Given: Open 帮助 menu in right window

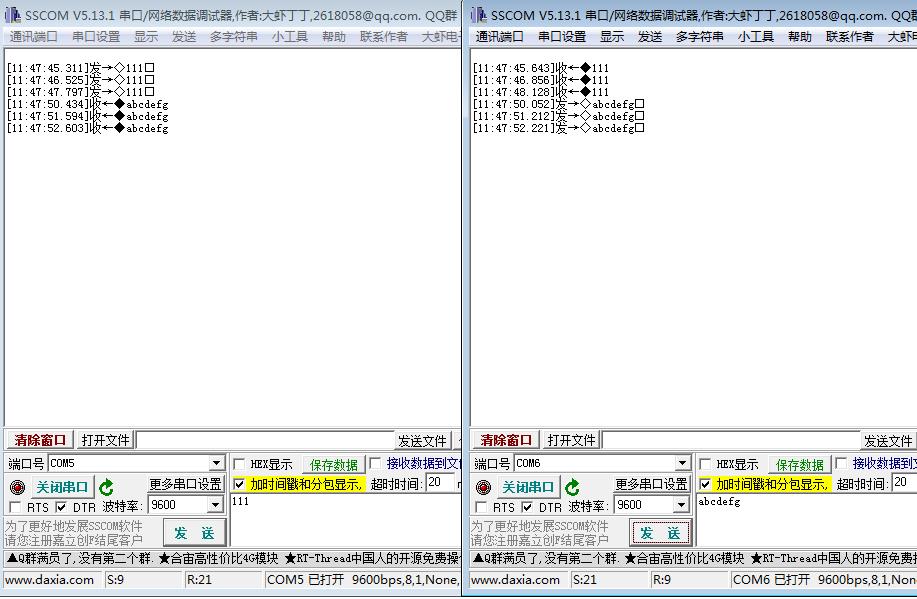Looking at the screenshot, I should [799, 37].
